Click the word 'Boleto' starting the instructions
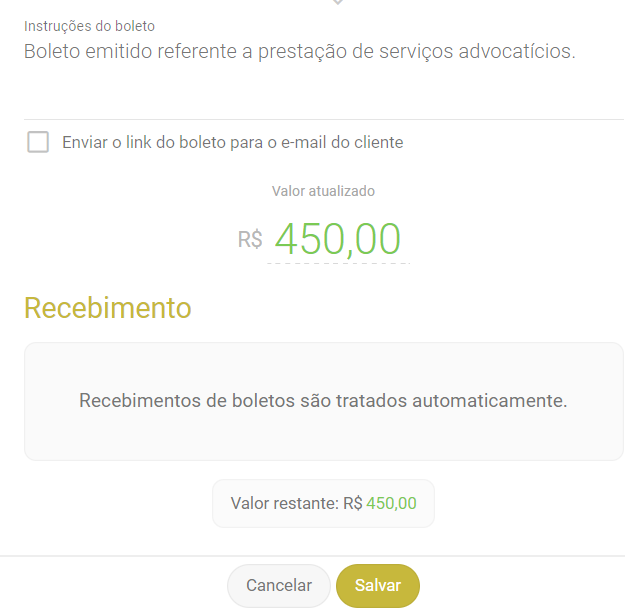Viewport: 625px width, 614px height. [x=50, y=51]
